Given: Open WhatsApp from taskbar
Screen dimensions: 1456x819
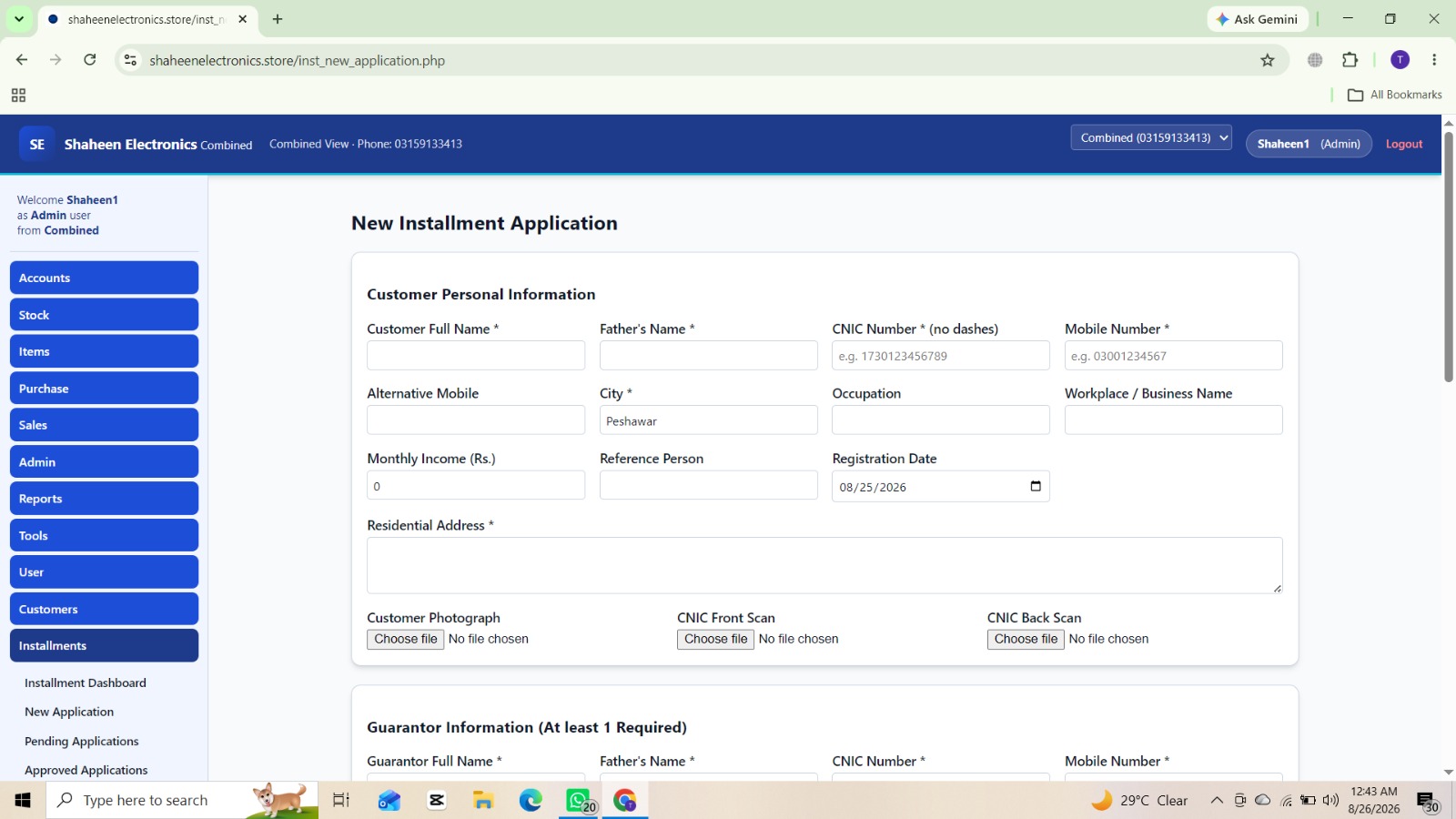Looking at the screenshot, I should (580, 800).
